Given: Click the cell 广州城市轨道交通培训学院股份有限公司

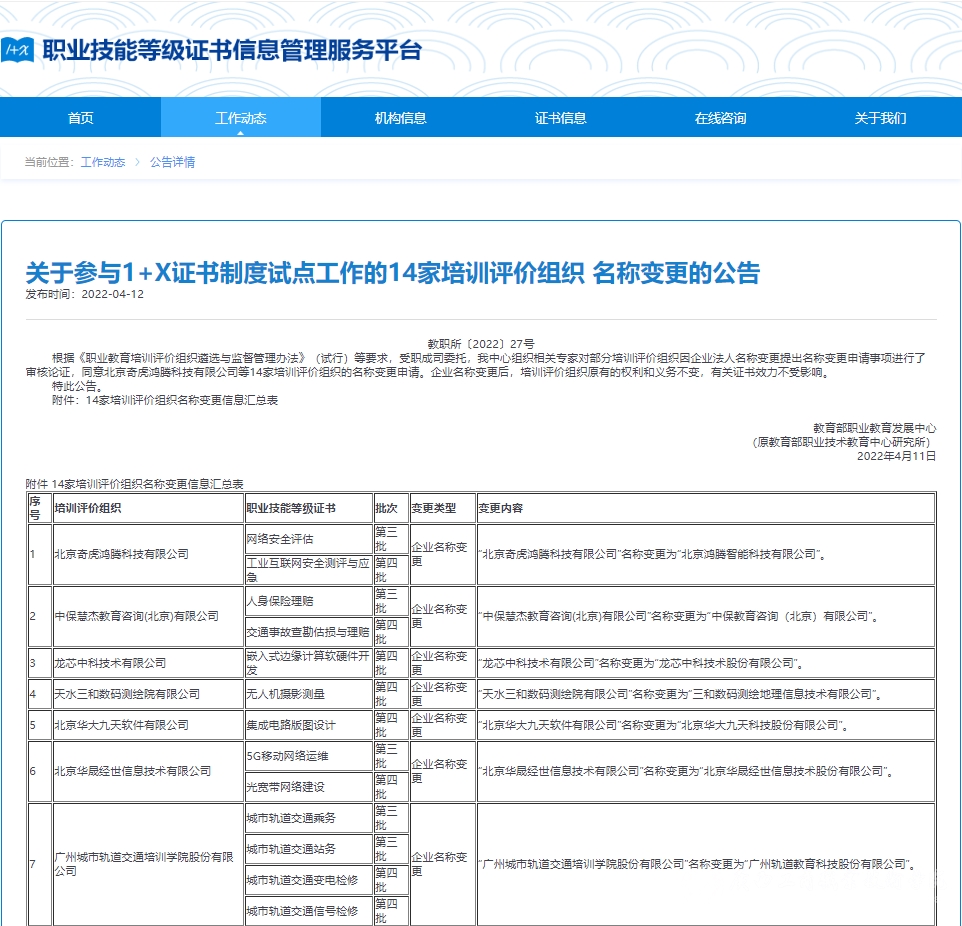Looking at the screenshot, I should coord(148,863).
